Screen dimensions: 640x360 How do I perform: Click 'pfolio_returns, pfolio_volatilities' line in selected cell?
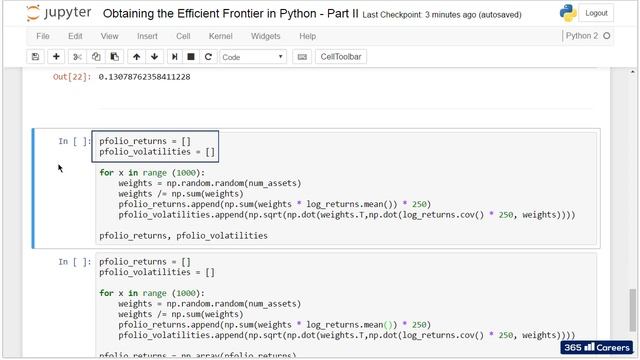click(183, 236)
